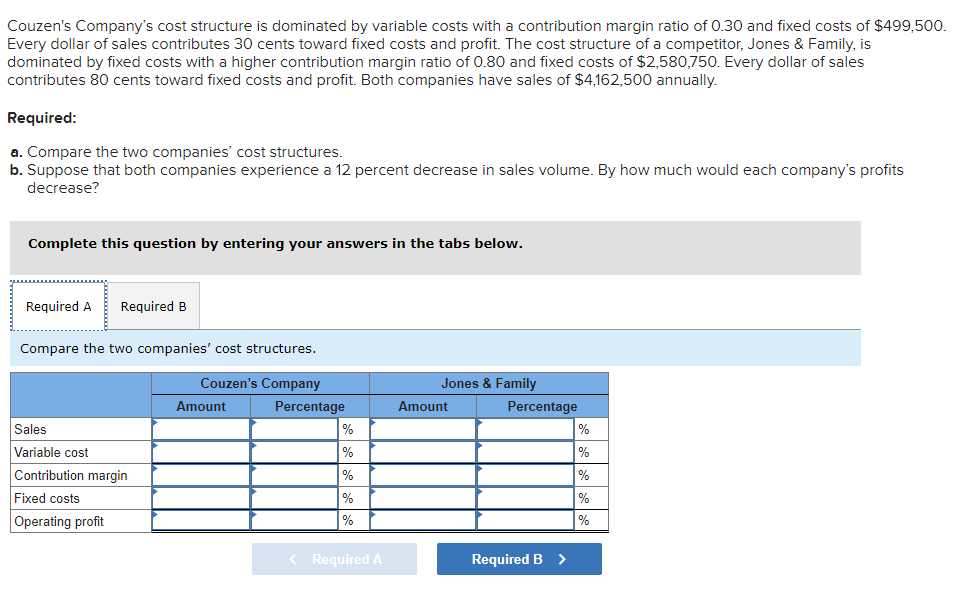
Task: Enter Fixed costs amount for Jones & Family
Action: (x=422, y=498)
